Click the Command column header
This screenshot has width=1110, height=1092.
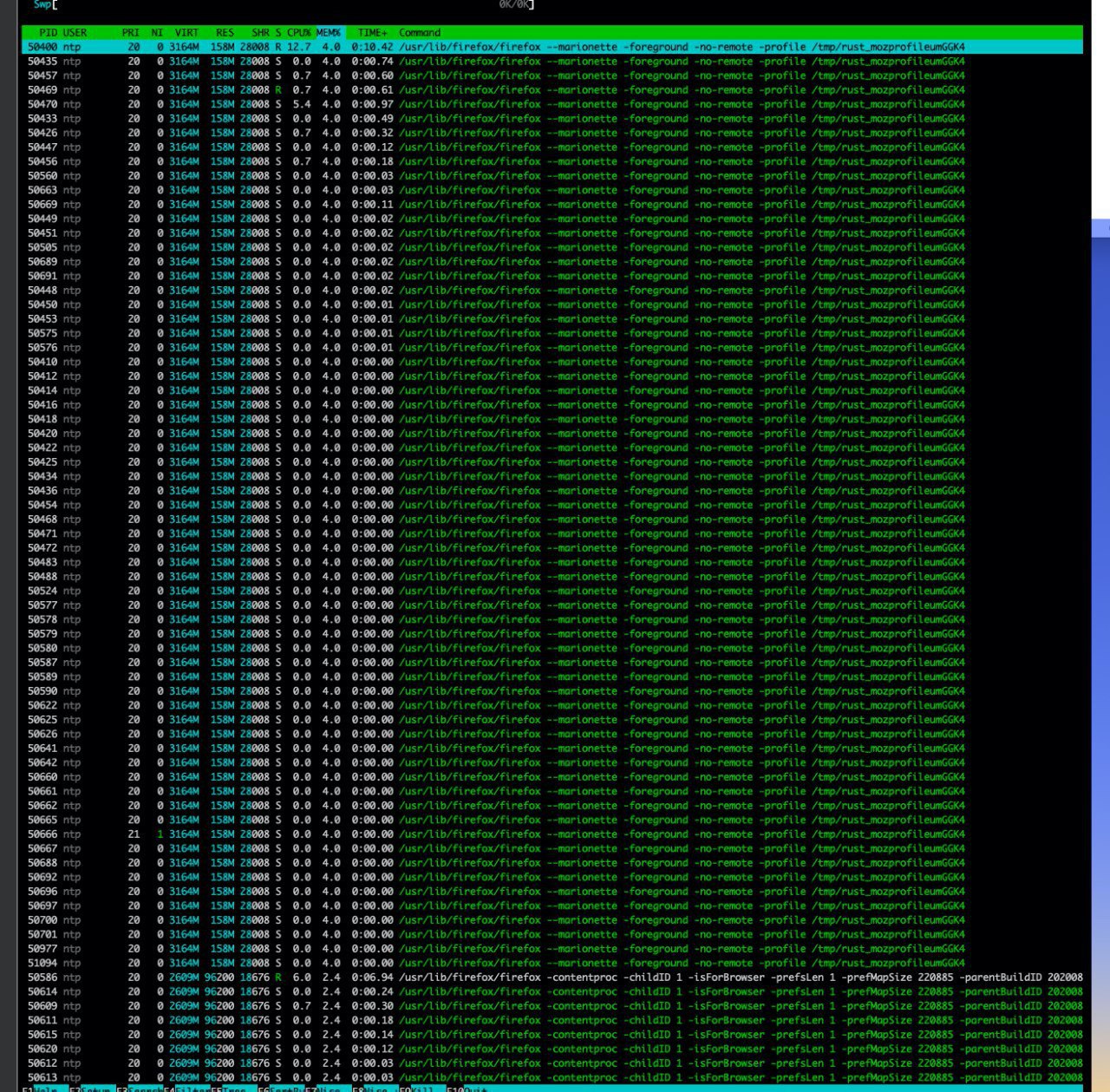pyautogui.click(x=420, y=32)
